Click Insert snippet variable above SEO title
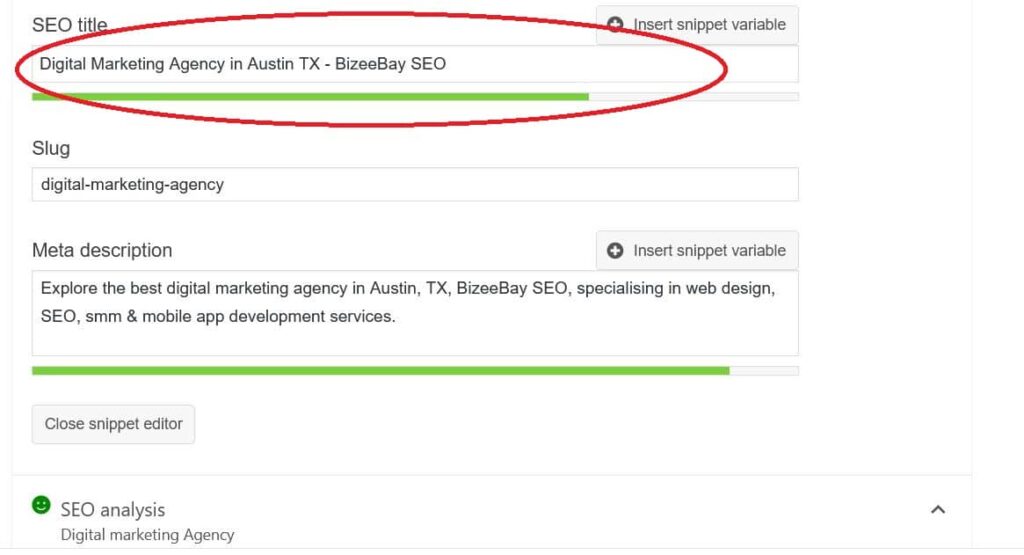Viewport: 1024px width, 555px height. (697, 25)
